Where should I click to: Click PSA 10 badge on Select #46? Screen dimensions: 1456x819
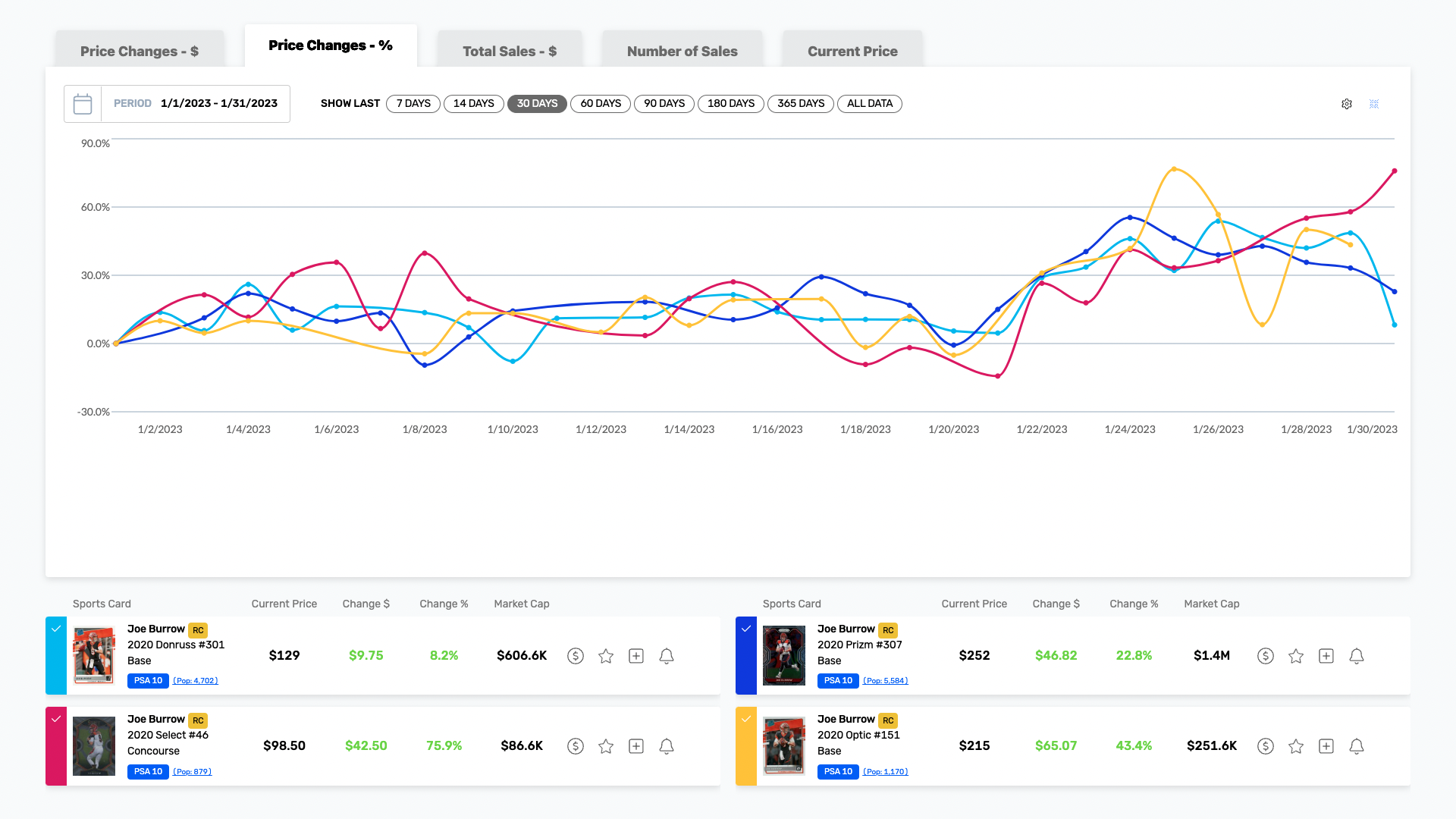(148, 772)
